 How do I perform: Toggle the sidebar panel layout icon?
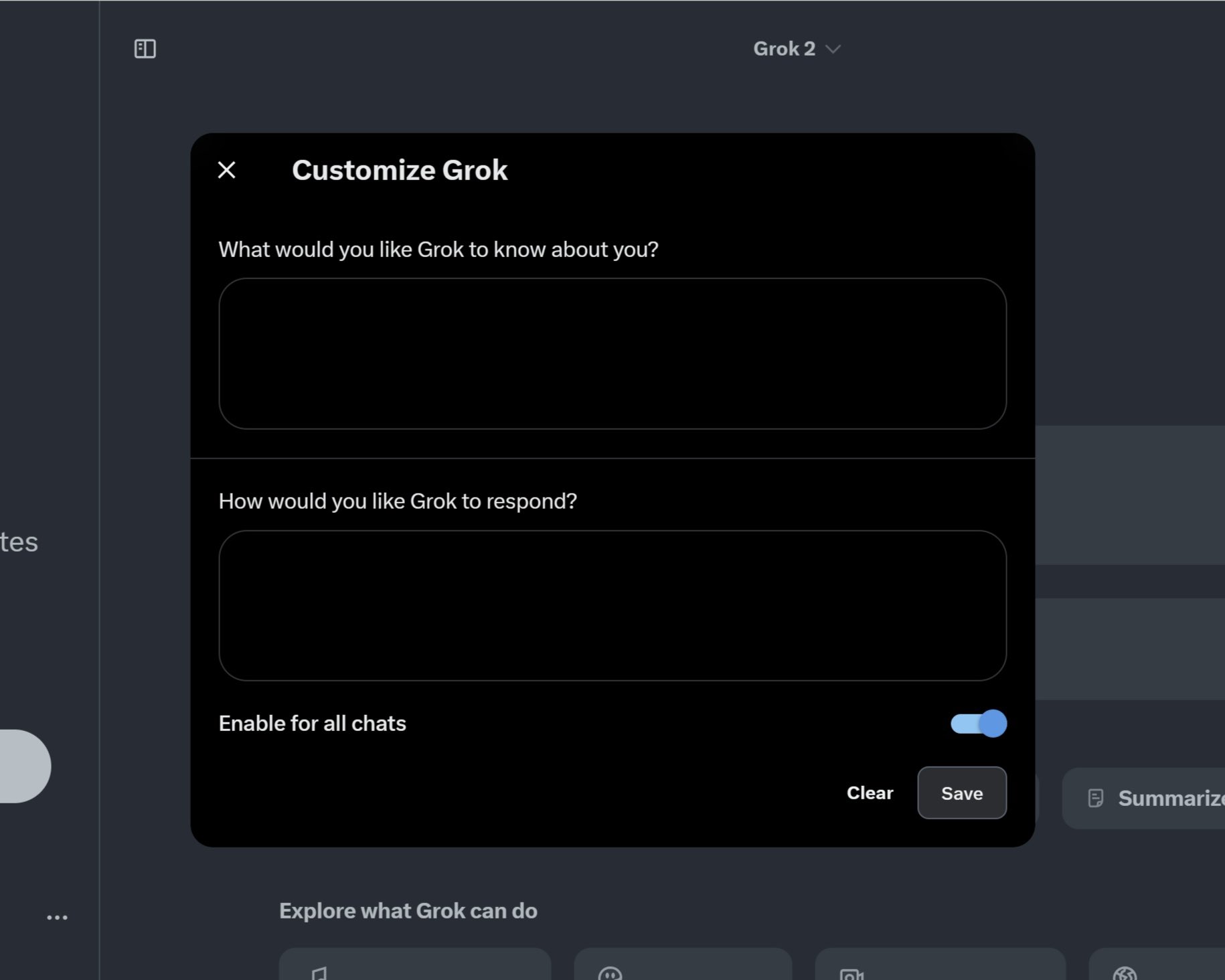click(145, 49)
